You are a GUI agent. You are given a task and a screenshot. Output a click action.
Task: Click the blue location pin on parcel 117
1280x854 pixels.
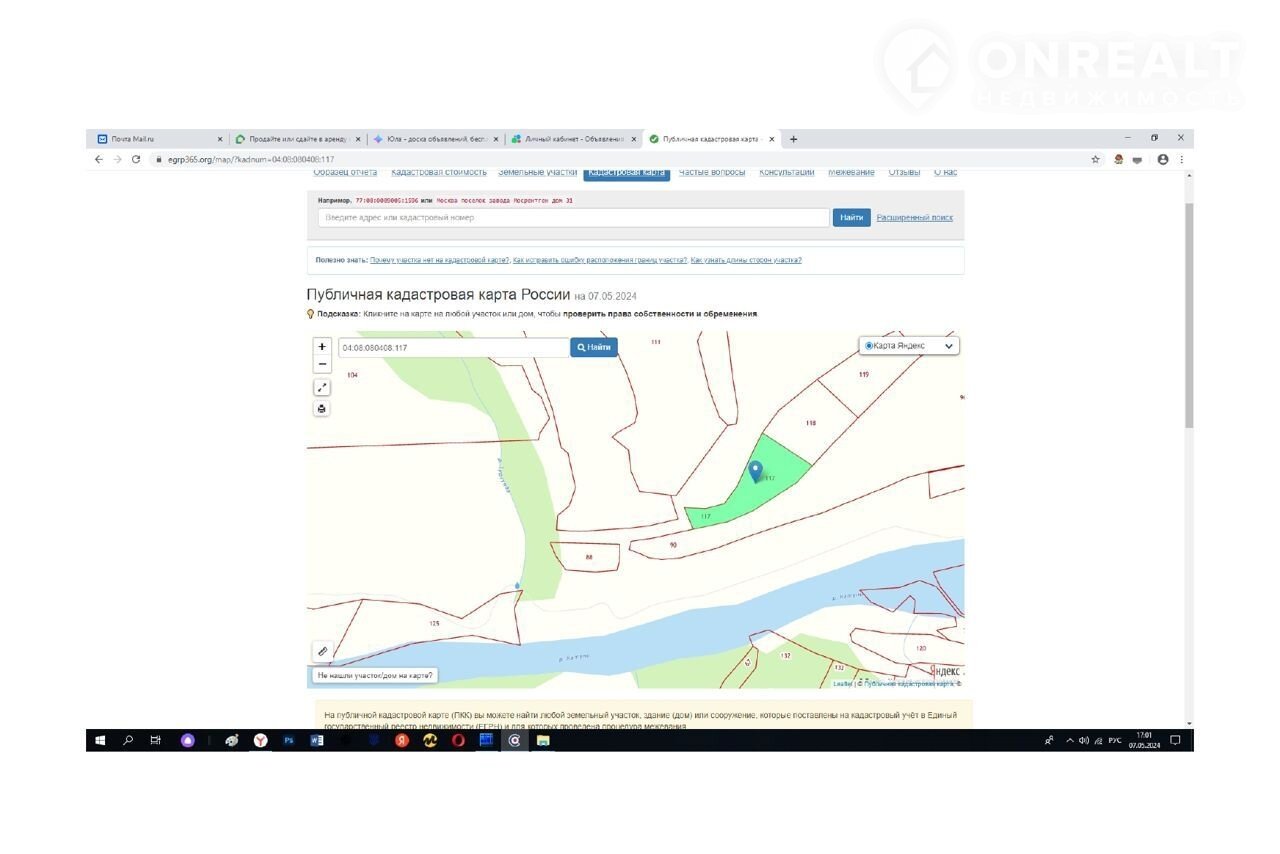click(756, 471)
